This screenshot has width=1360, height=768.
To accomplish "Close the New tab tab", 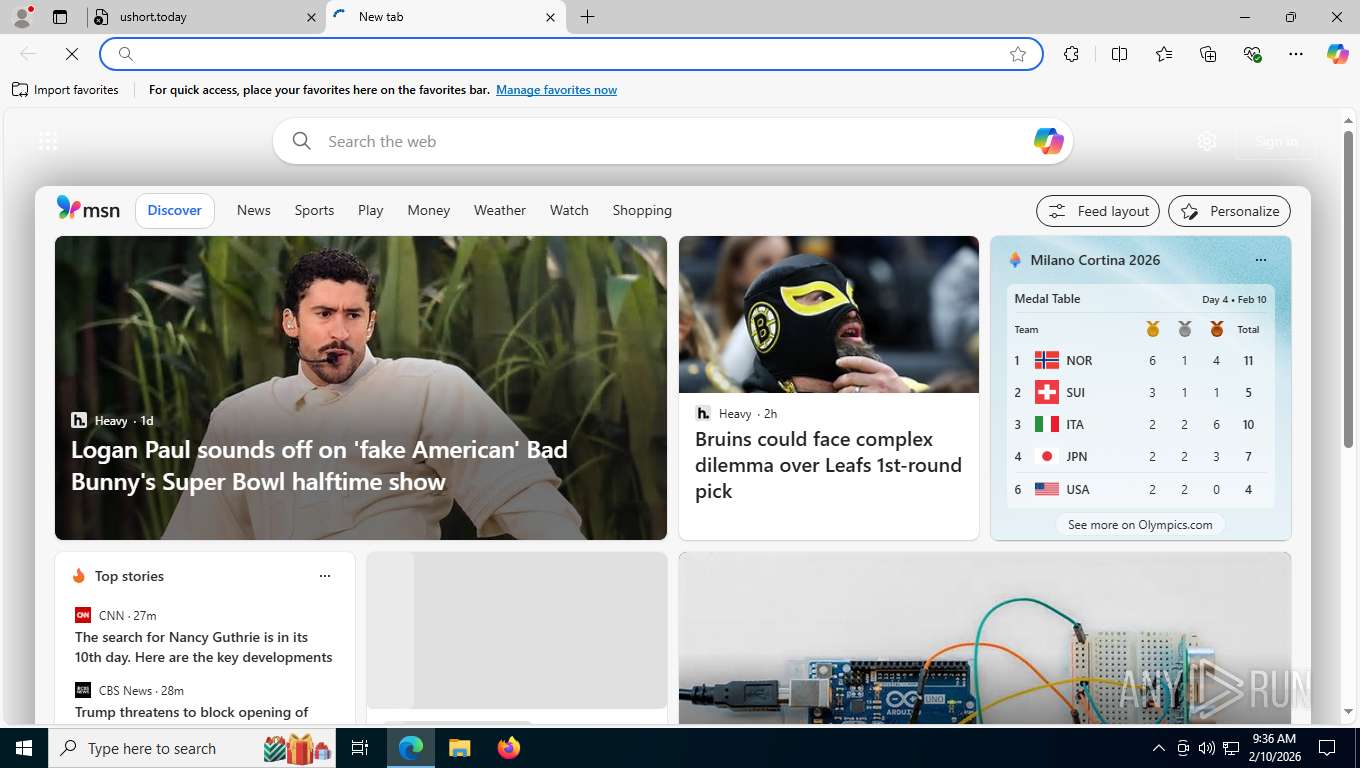I will click(x=550, y=17).
